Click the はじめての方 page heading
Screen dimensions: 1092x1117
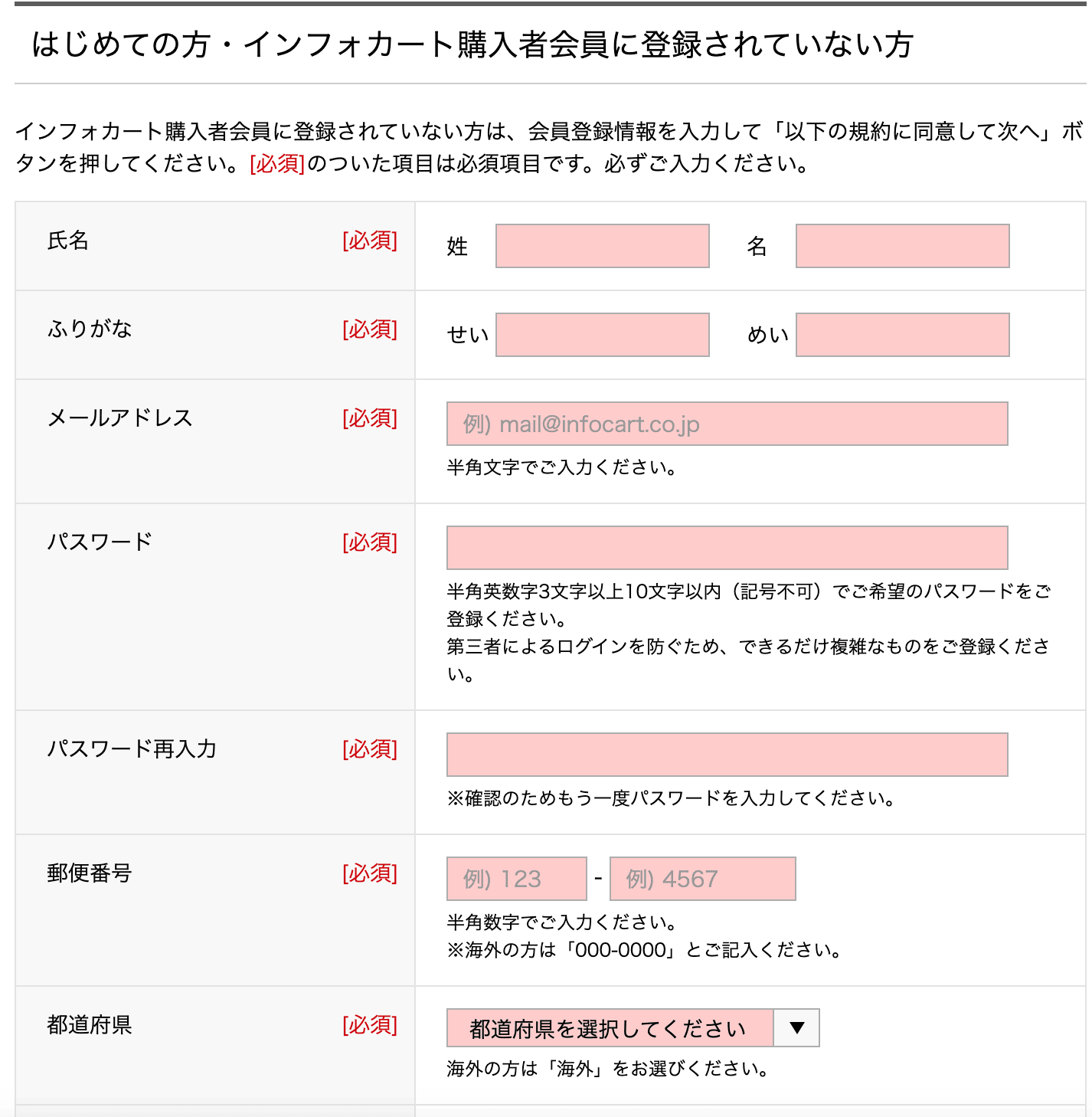coord(472,44)
